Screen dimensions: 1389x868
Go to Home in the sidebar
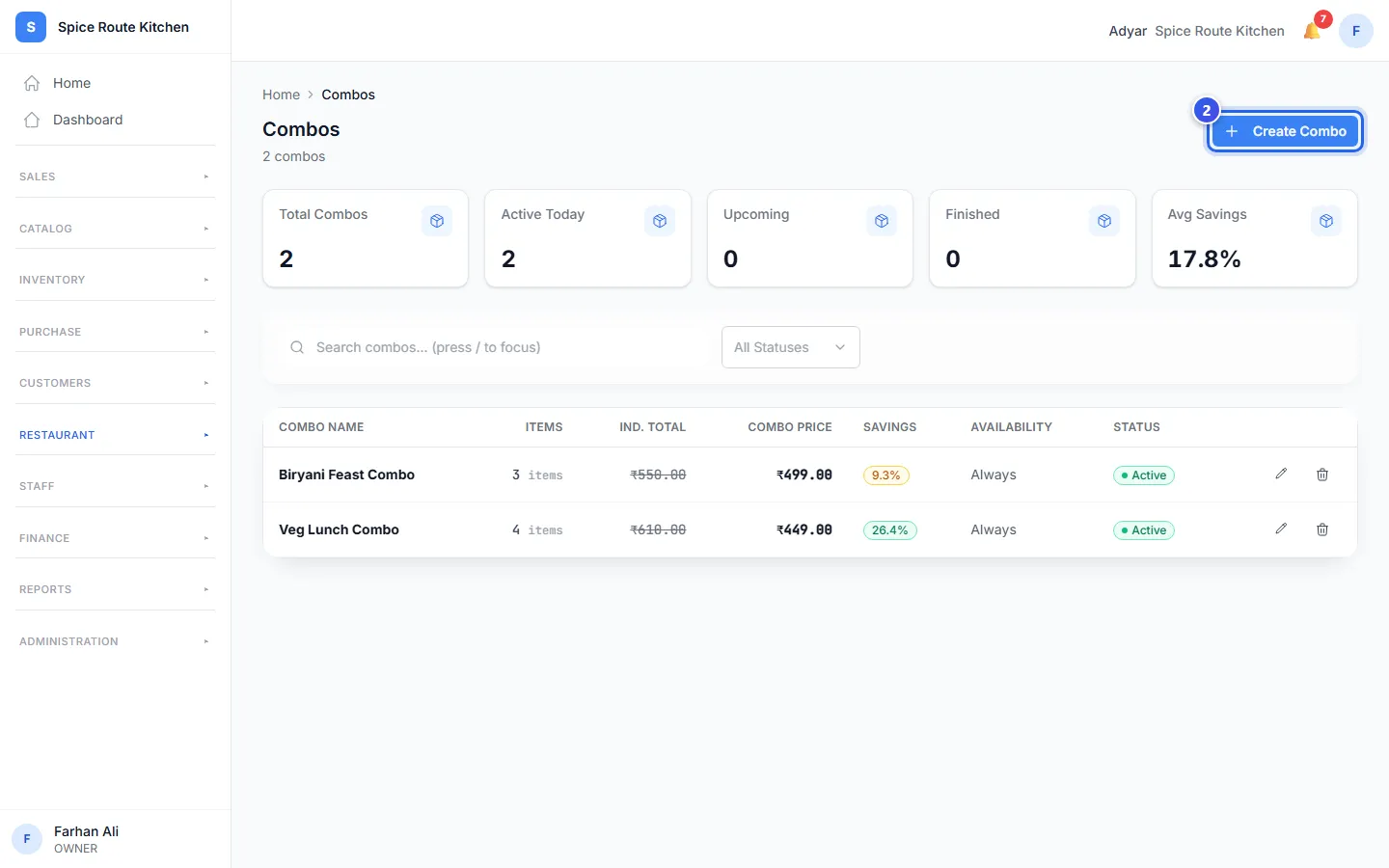coord(116,83)
